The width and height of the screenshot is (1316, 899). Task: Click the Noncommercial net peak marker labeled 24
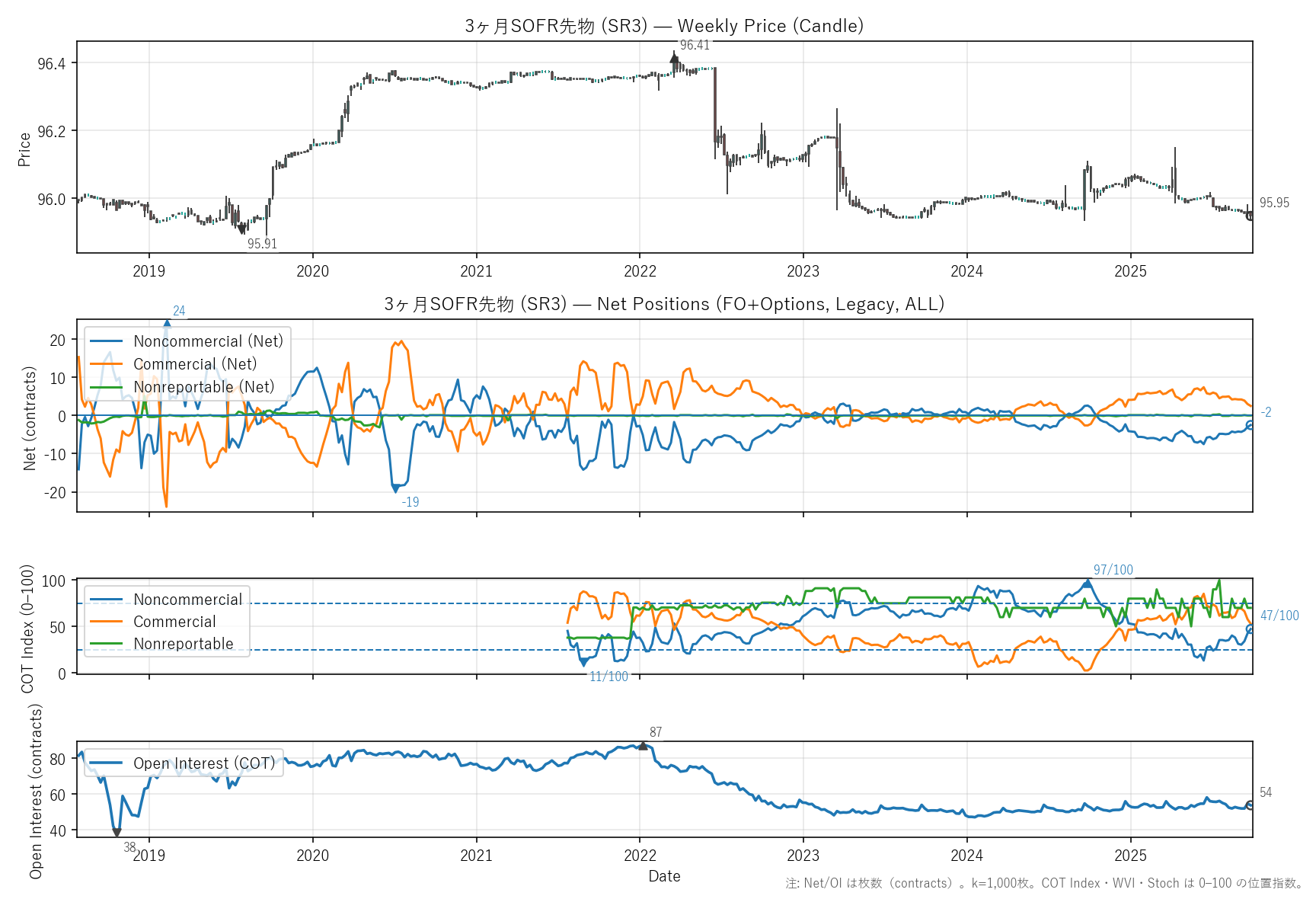pos(167,325)
